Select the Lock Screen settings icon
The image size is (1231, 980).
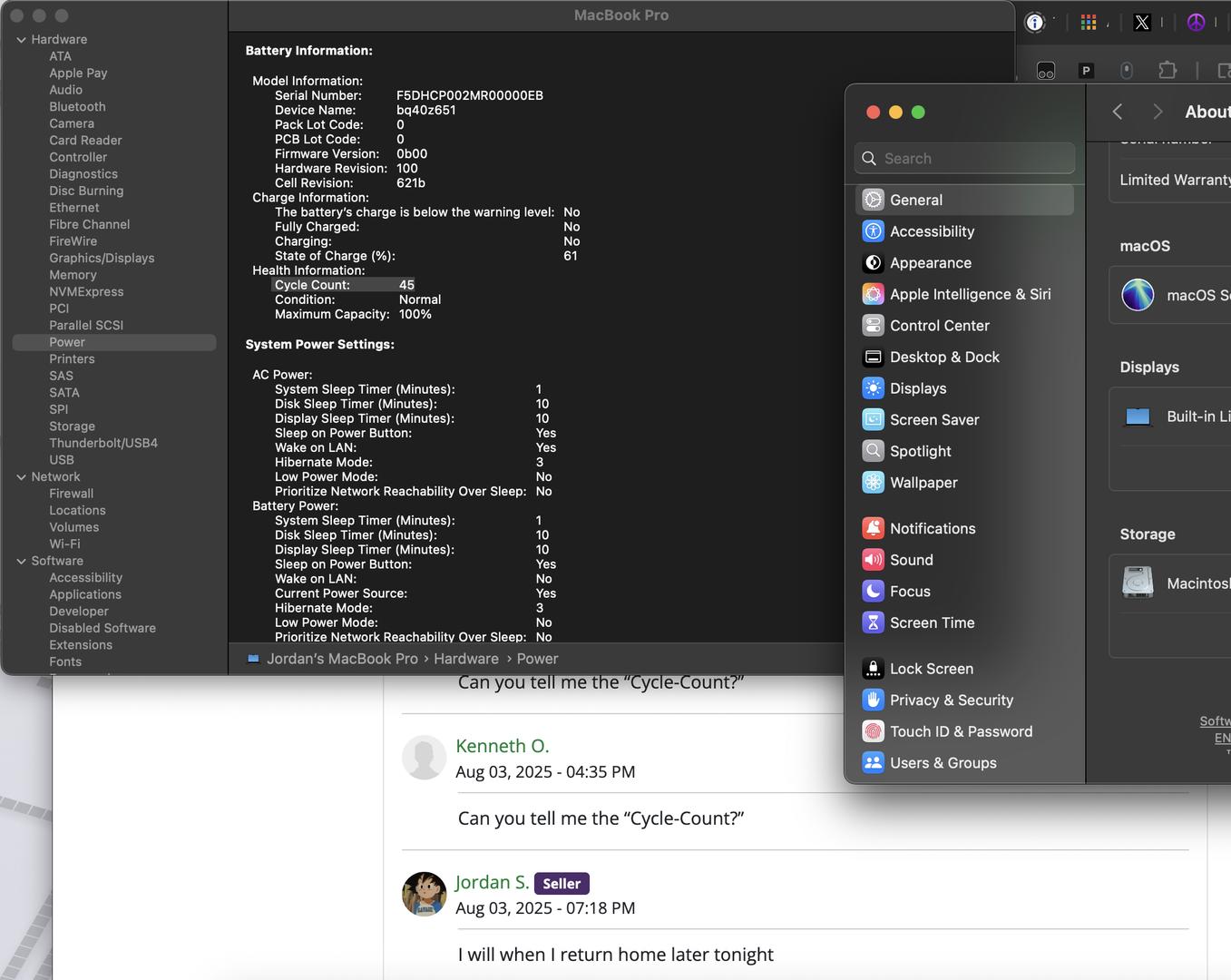tap(873, 669)
